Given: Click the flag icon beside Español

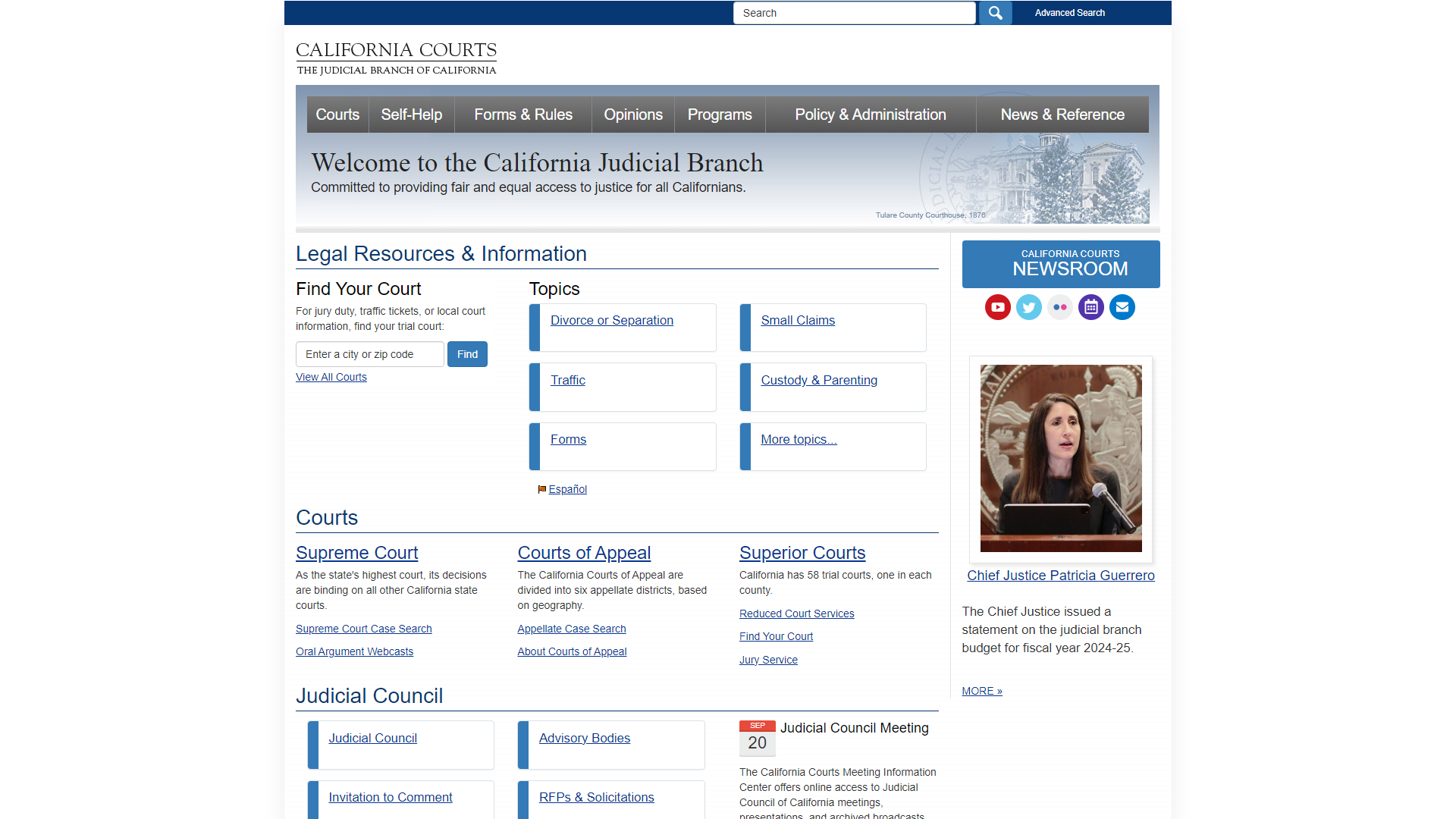Looking at the screenshot, I should pos(542,490).
